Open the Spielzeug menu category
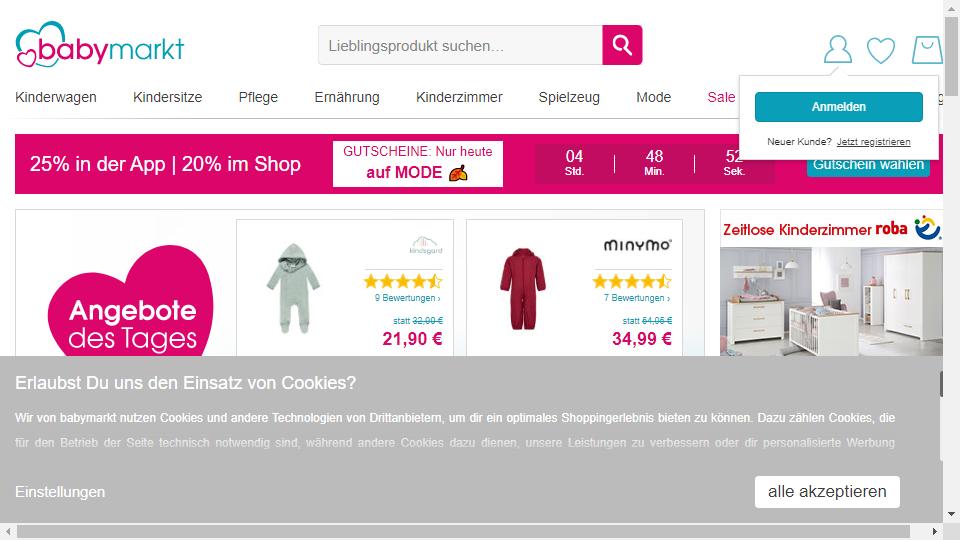This screenshot has height=540, width=960. point(569,97)
